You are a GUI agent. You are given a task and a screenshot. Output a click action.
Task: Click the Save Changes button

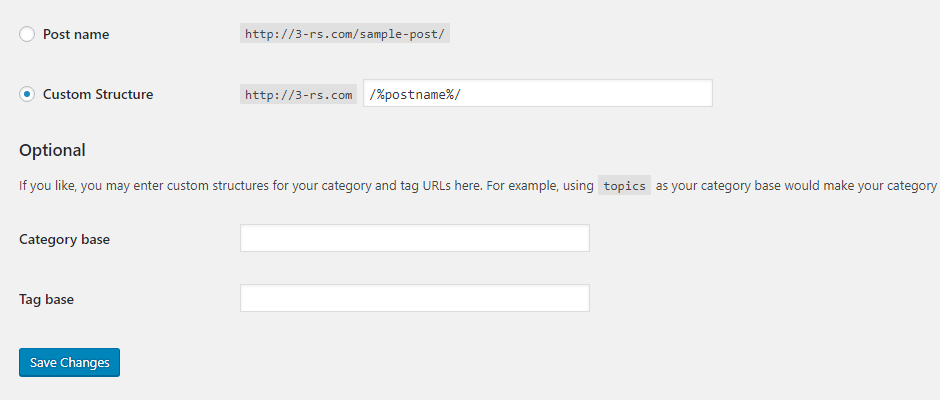click(70, 362)
